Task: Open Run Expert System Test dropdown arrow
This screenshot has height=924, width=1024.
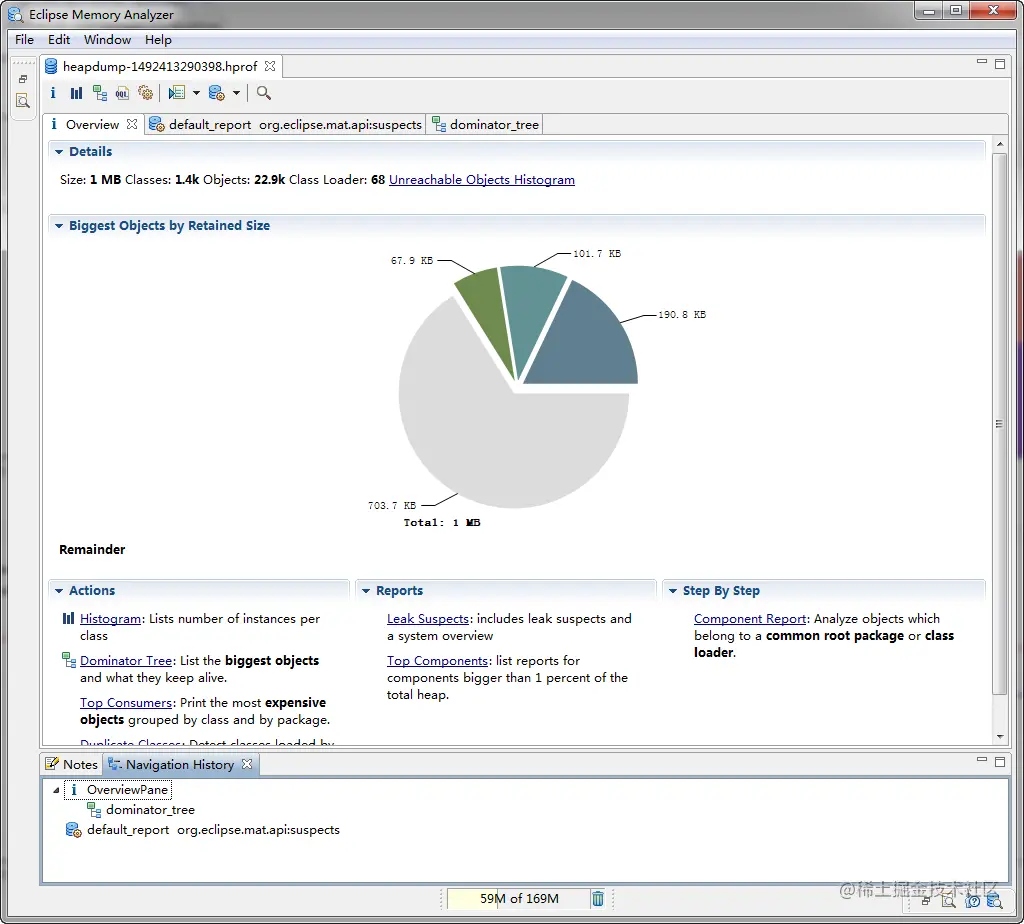Action: (x=236, y=93)
